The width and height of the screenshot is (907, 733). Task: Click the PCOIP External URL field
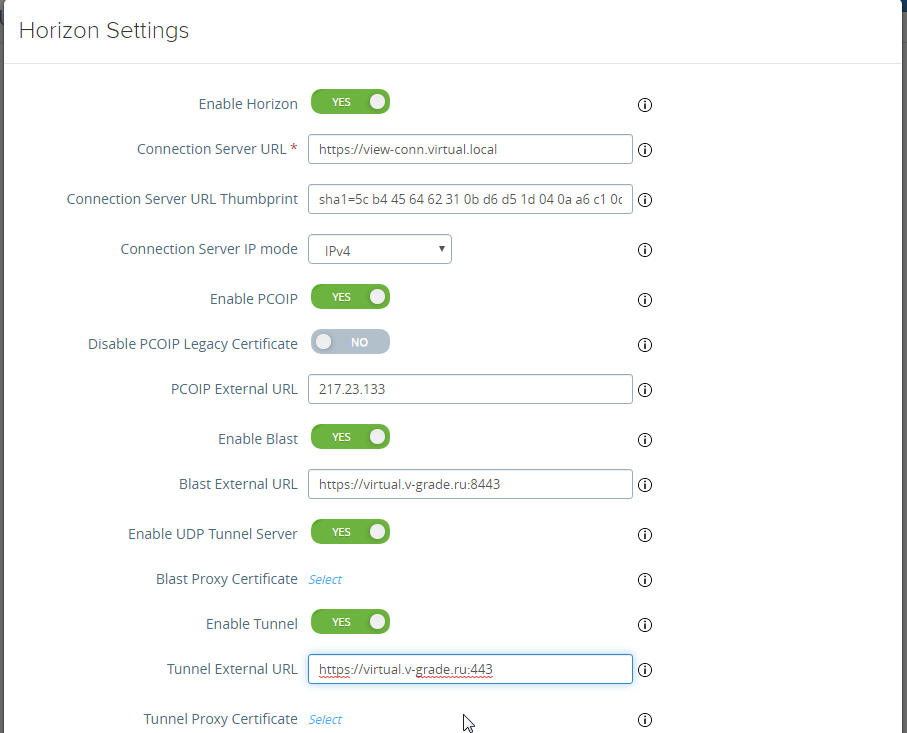(470, 389)
